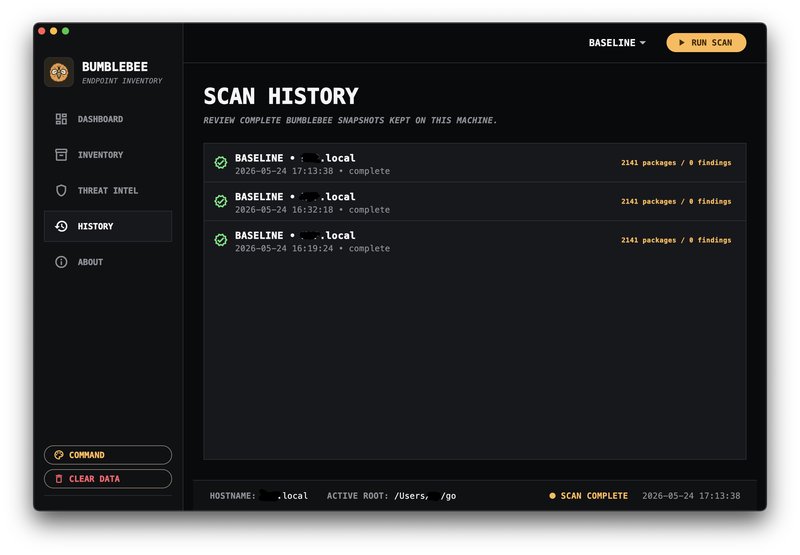Click the trash icon in Clear Data
800x555 pixels.
click(59, 478)
